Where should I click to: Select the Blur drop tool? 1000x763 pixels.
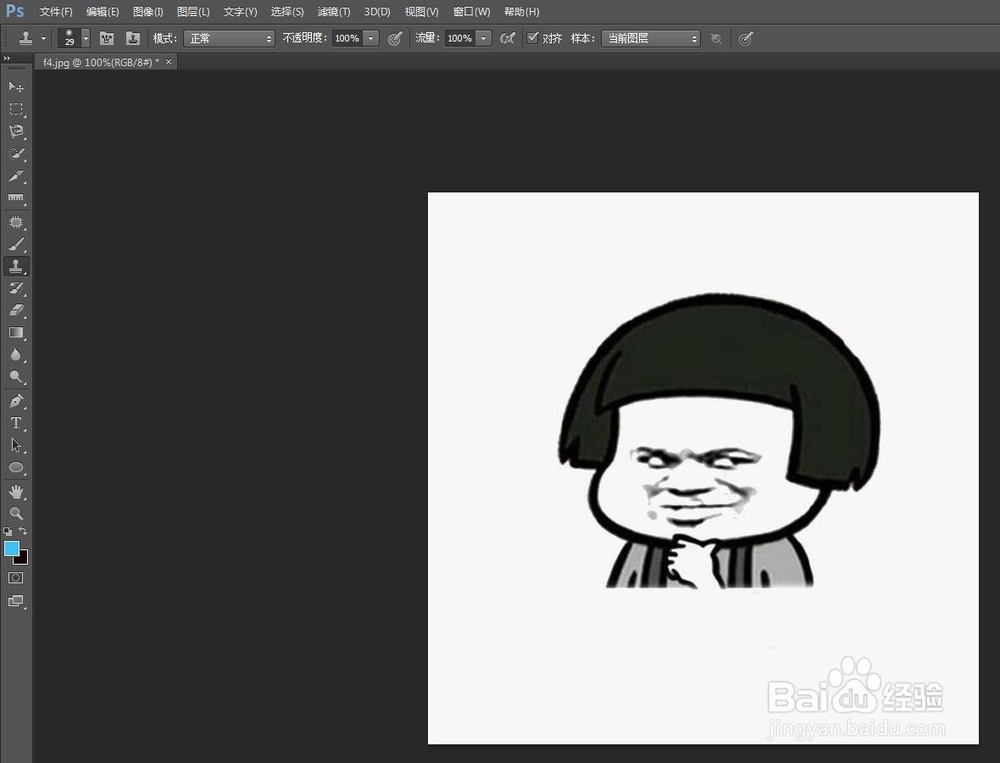(x=16, y=355)
